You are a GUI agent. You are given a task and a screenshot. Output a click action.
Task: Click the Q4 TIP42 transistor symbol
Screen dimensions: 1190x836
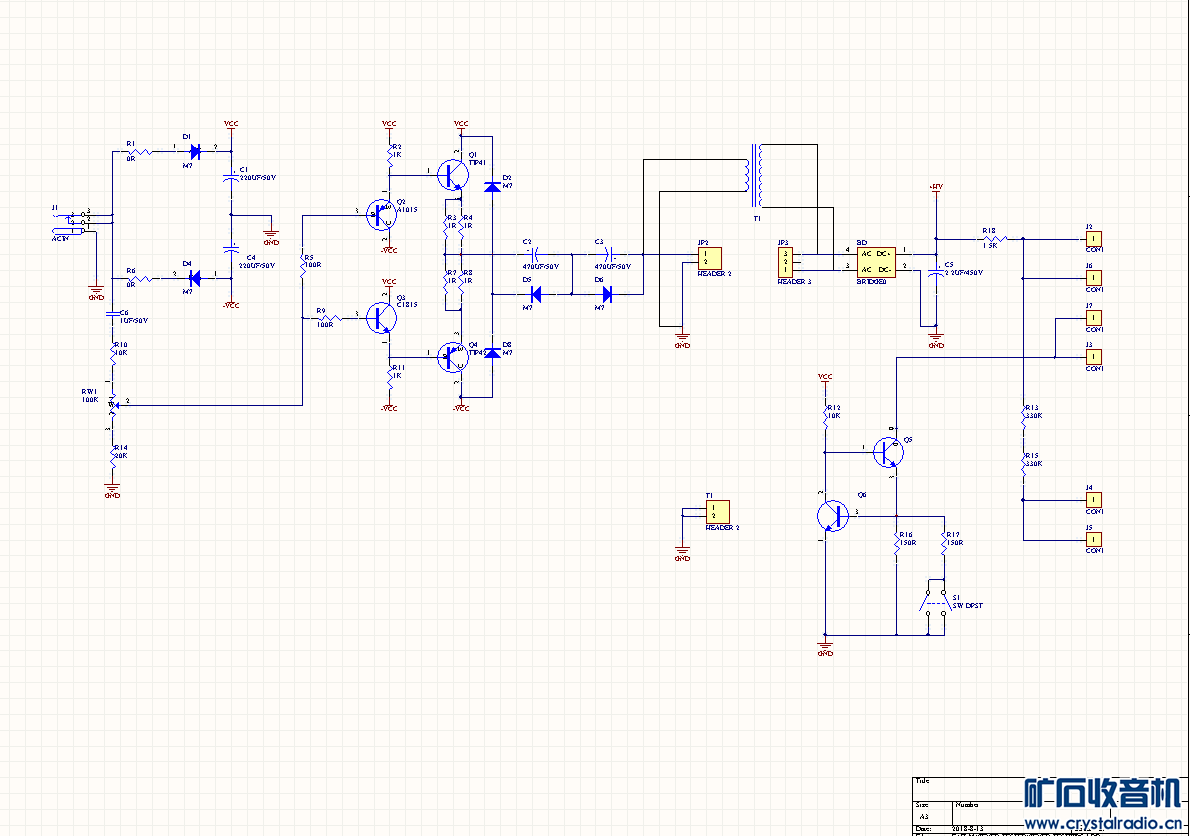point(453,357)
